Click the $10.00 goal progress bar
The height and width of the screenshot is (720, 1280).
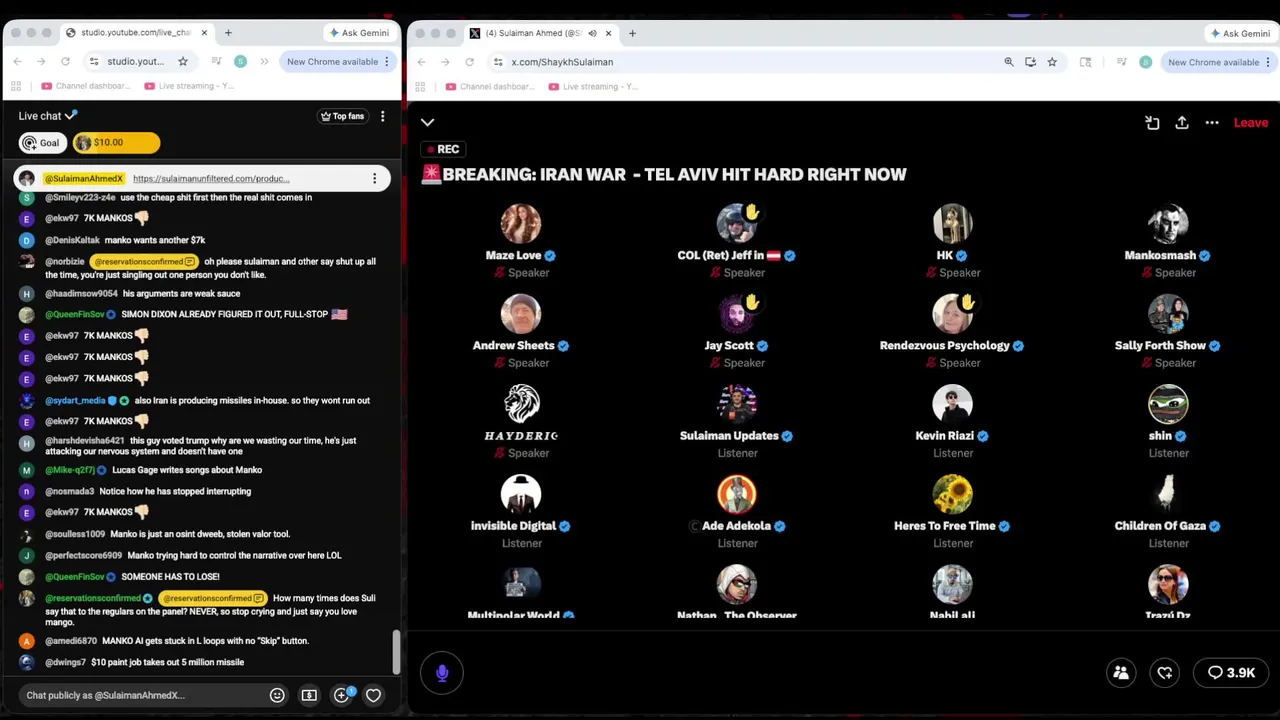click(116, 143)
